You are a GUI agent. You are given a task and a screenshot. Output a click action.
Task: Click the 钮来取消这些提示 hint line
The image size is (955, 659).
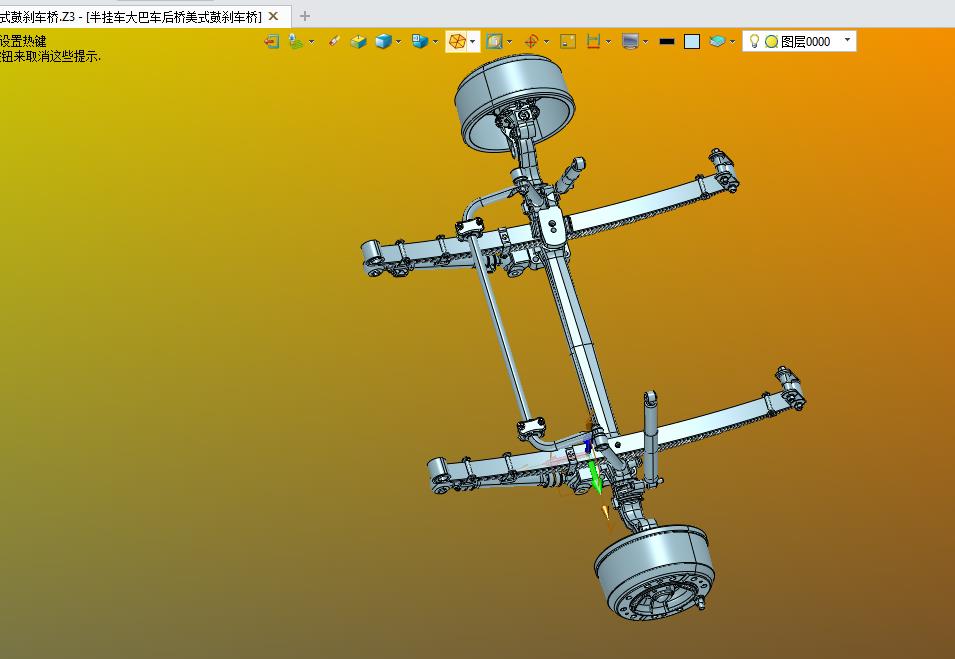pyautogui.click(x=50, y=57)
